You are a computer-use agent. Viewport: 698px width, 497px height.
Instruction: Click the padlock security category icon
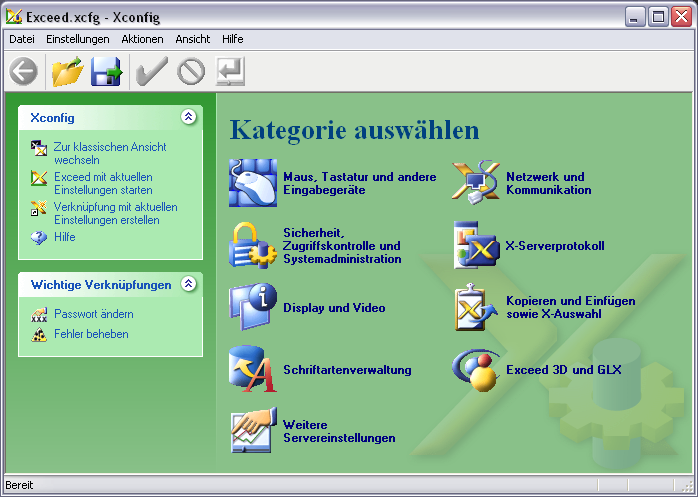[x=253, y=245]
